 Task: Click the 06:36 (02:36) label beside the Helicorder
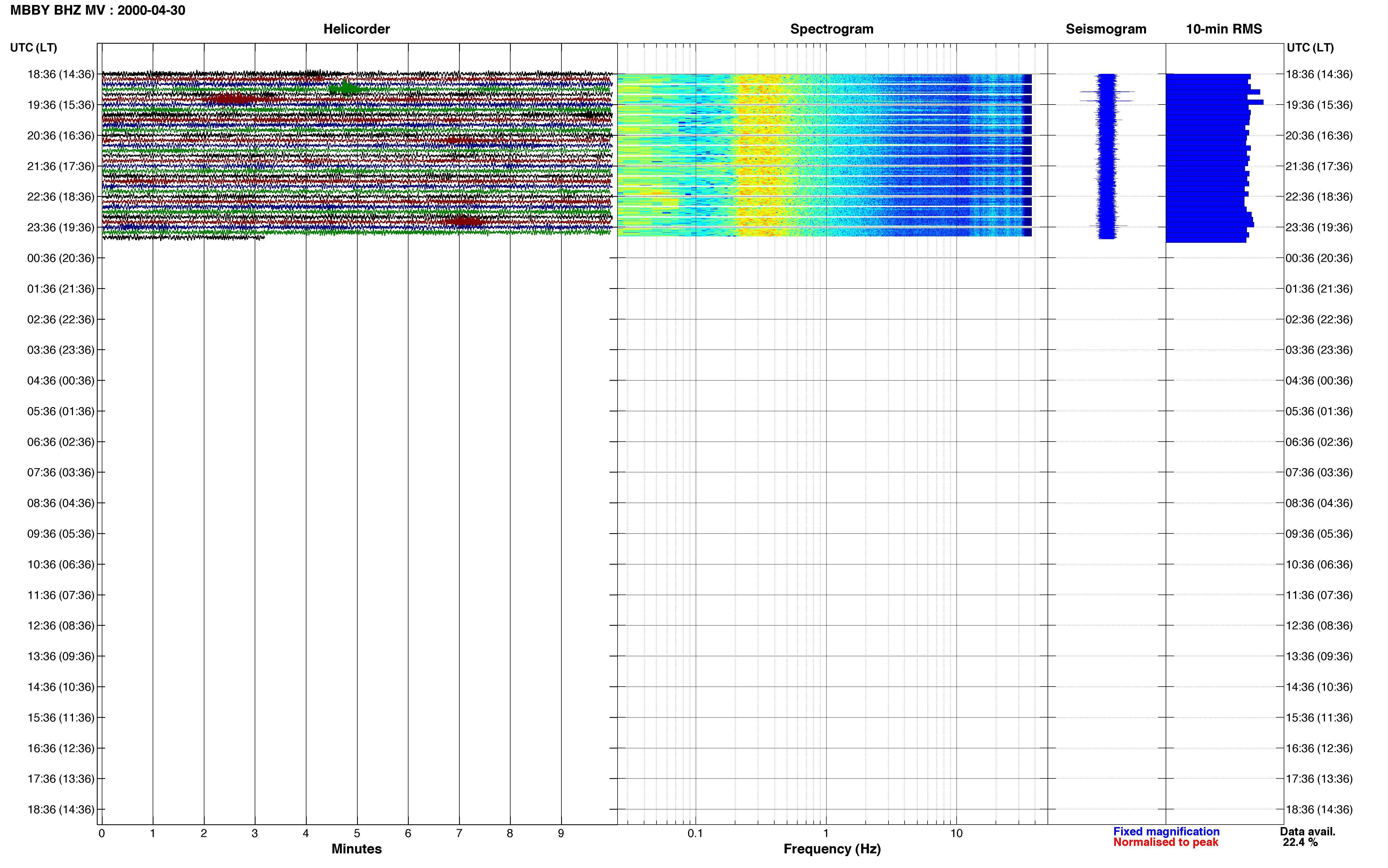(x=61, y=442)
